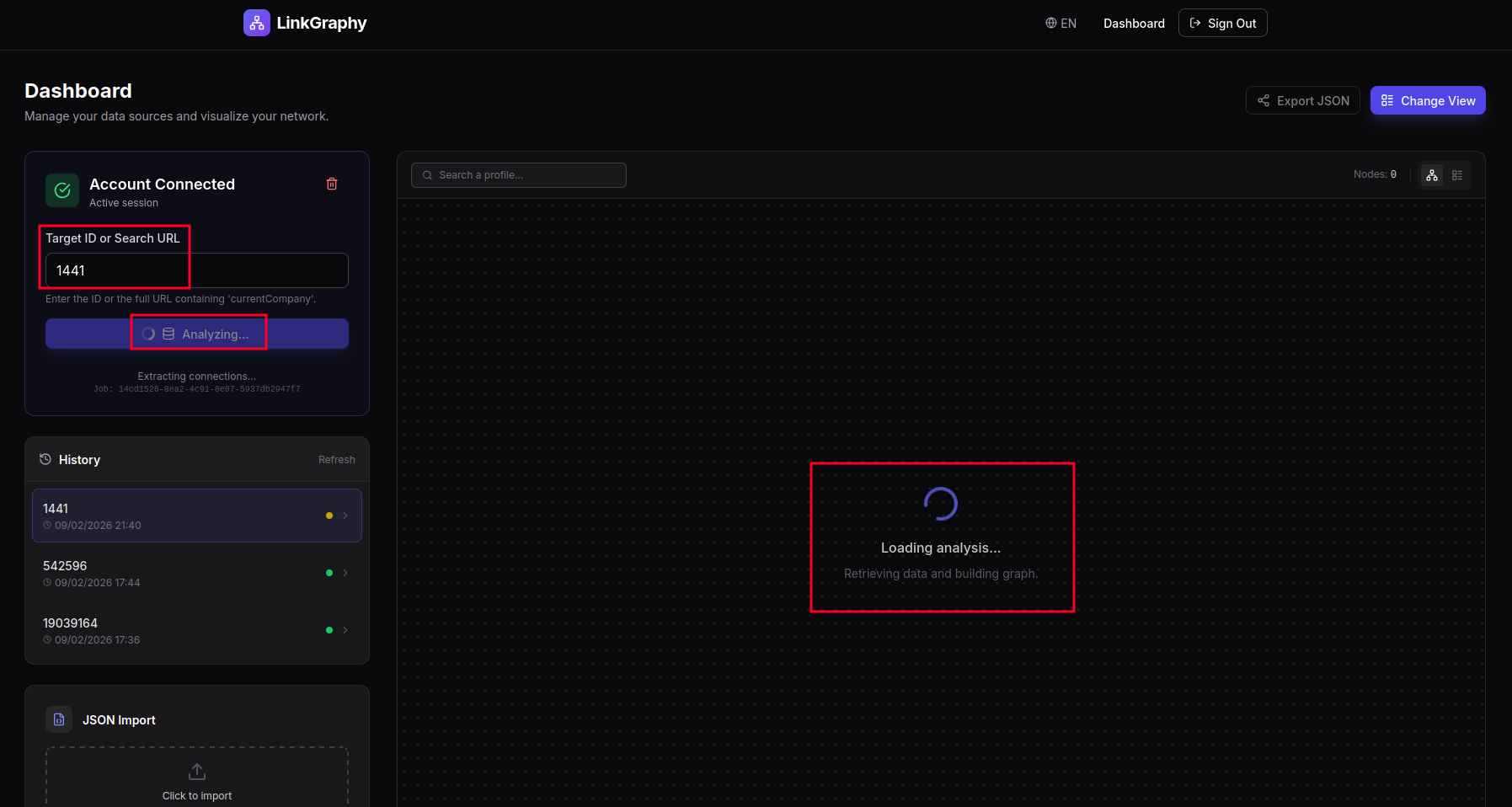This screenshot has width=1512, height=807.
Task: Click the globe icon beside EN
Action: (x=1051, y=23)
